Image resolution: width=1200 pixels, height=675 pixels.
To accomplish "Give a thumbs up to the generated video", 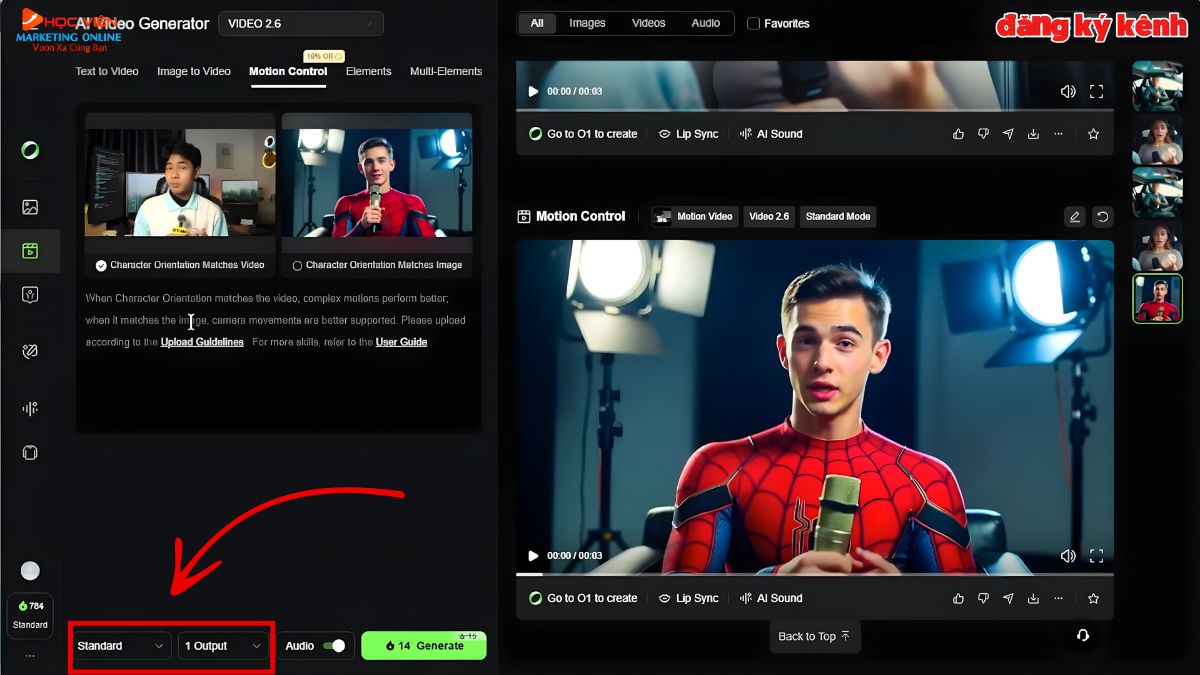I will pyautogui.click(x=957, y=597).
